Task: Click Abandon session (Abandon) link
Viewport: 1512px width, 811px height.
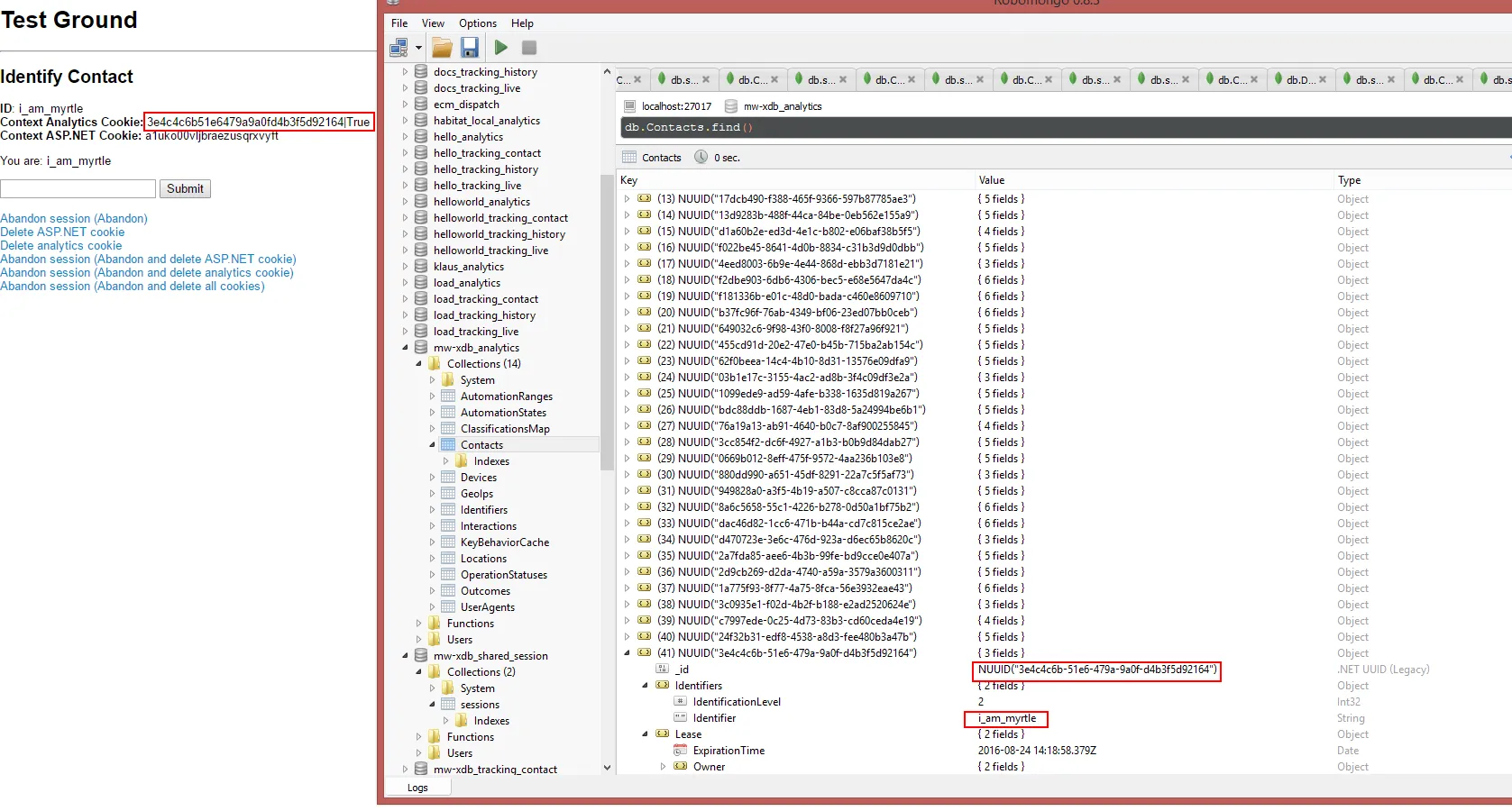Action: [74, 218]
